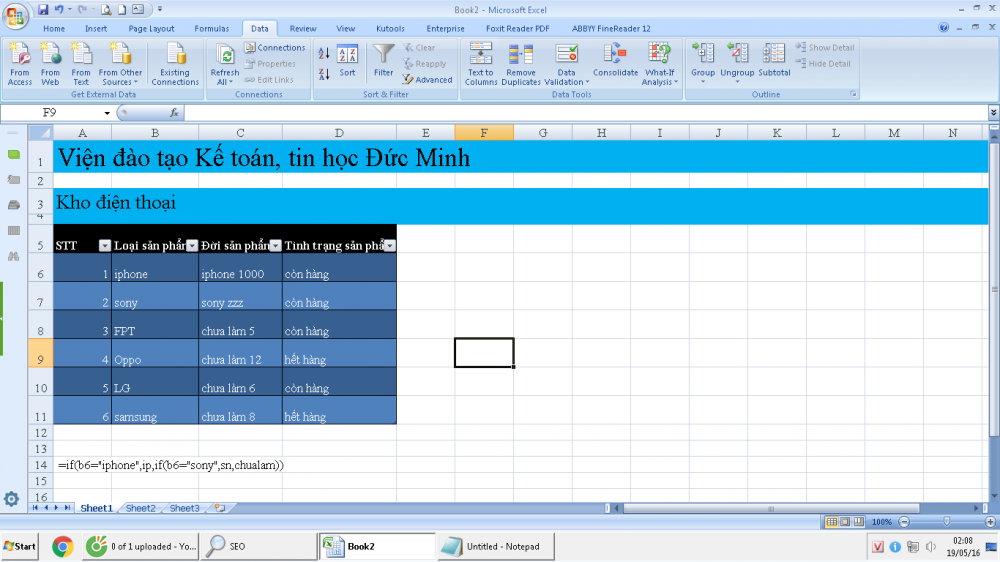Click Sort Z to A descending icon
The height and width of the screenshot is (562, 1000).
point(324,74)
